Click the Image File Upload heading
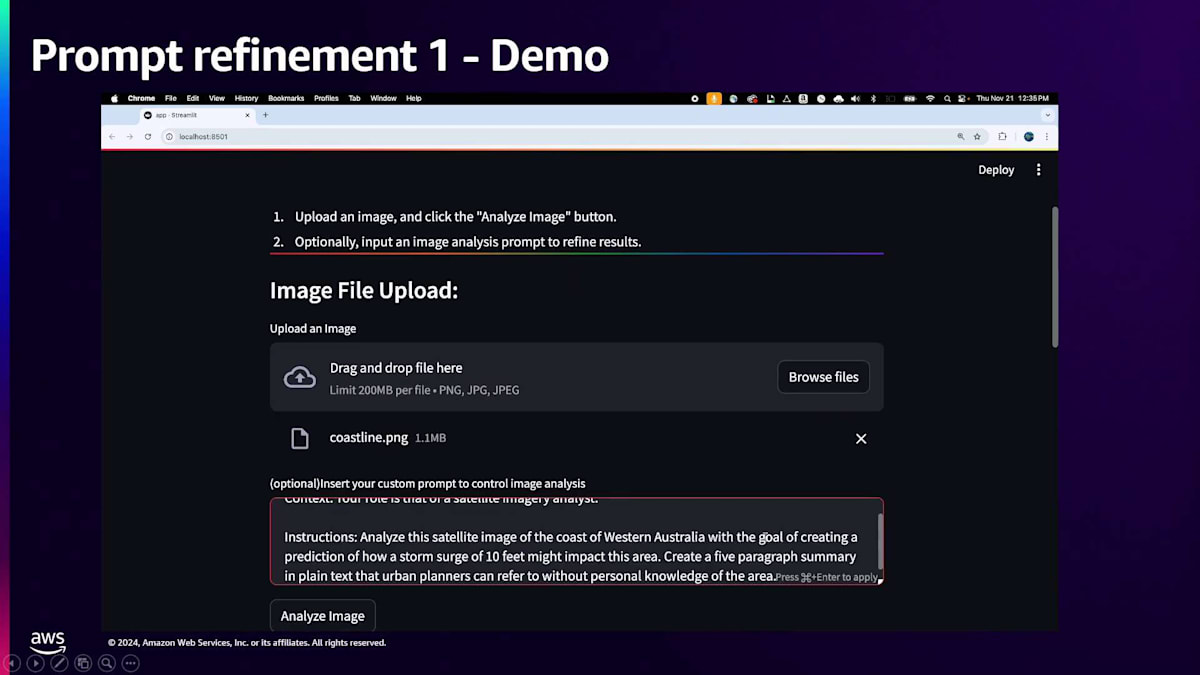 pyautogui.click(x=364, y=291)
